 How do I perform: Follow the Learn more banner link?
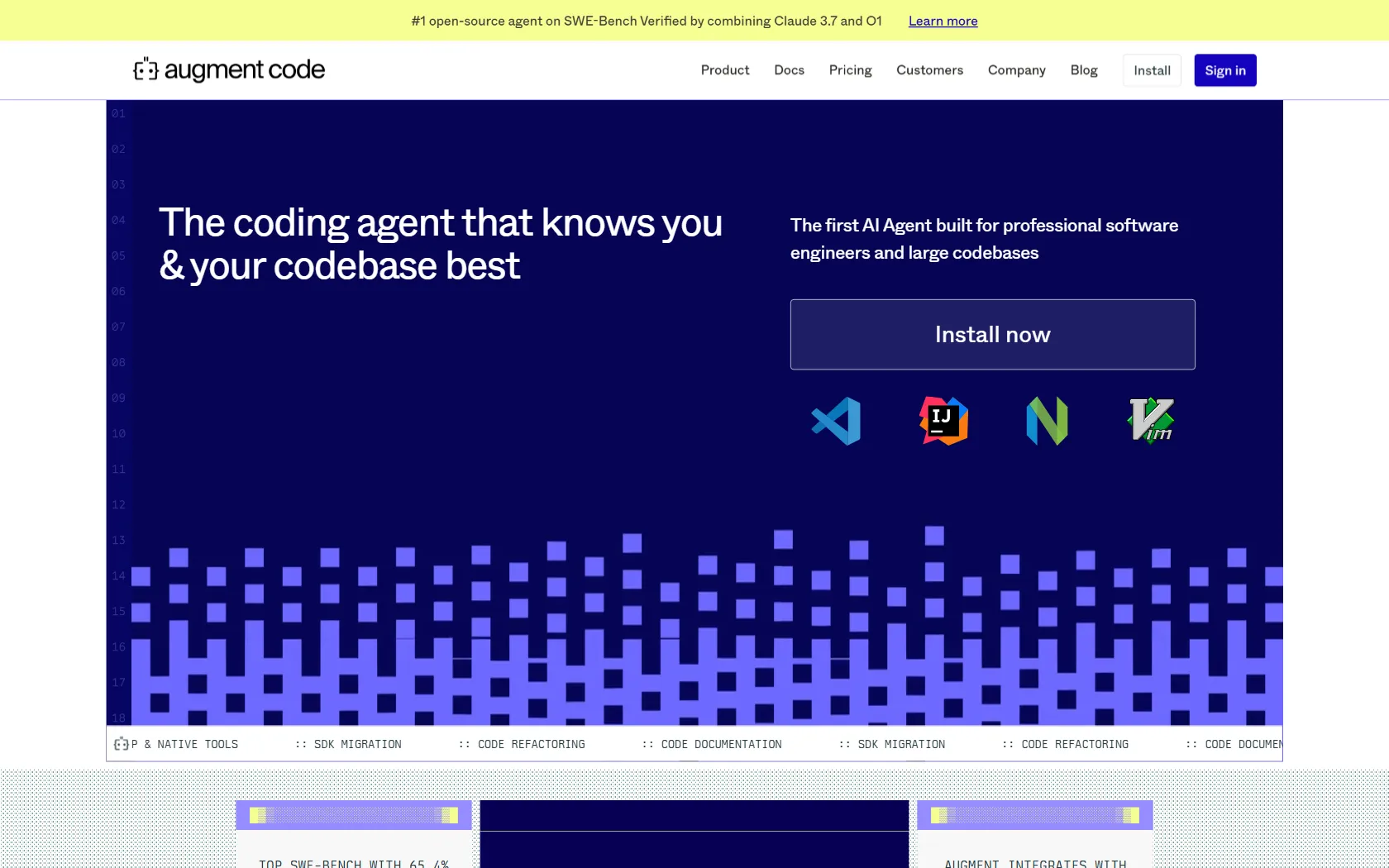coord(943,21)
